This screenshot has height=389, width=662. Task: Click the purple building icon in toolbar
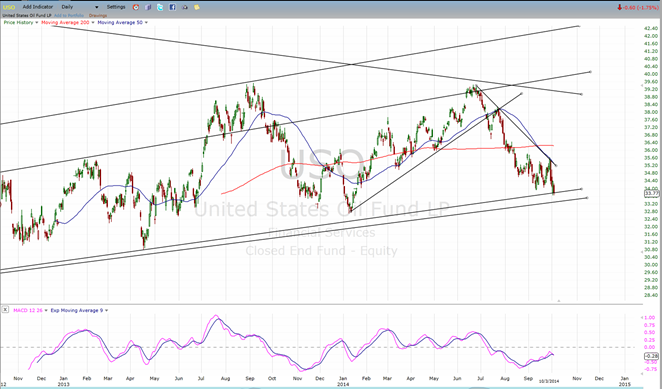(148, 7)
